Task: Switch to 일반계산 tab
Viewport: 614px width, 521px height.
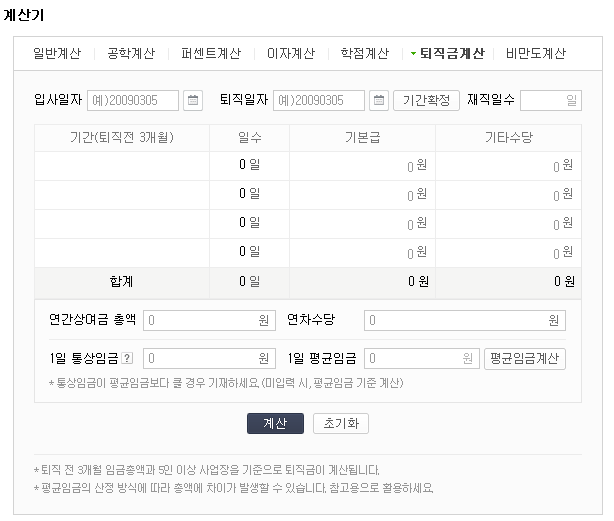Action: (57, 53)
